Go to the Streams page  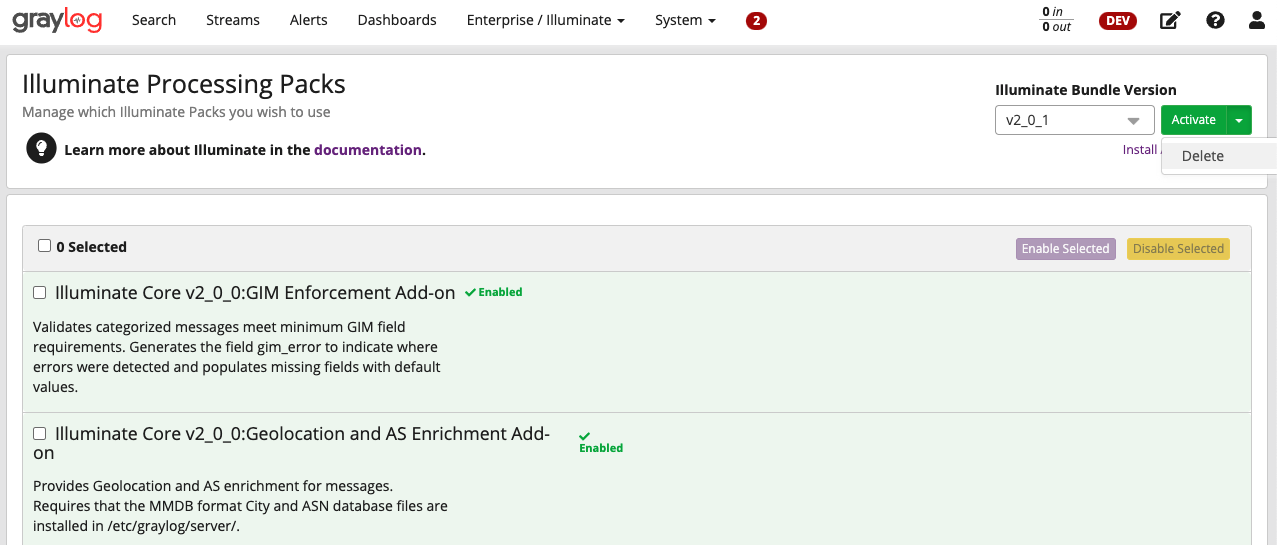coord(232,20)
